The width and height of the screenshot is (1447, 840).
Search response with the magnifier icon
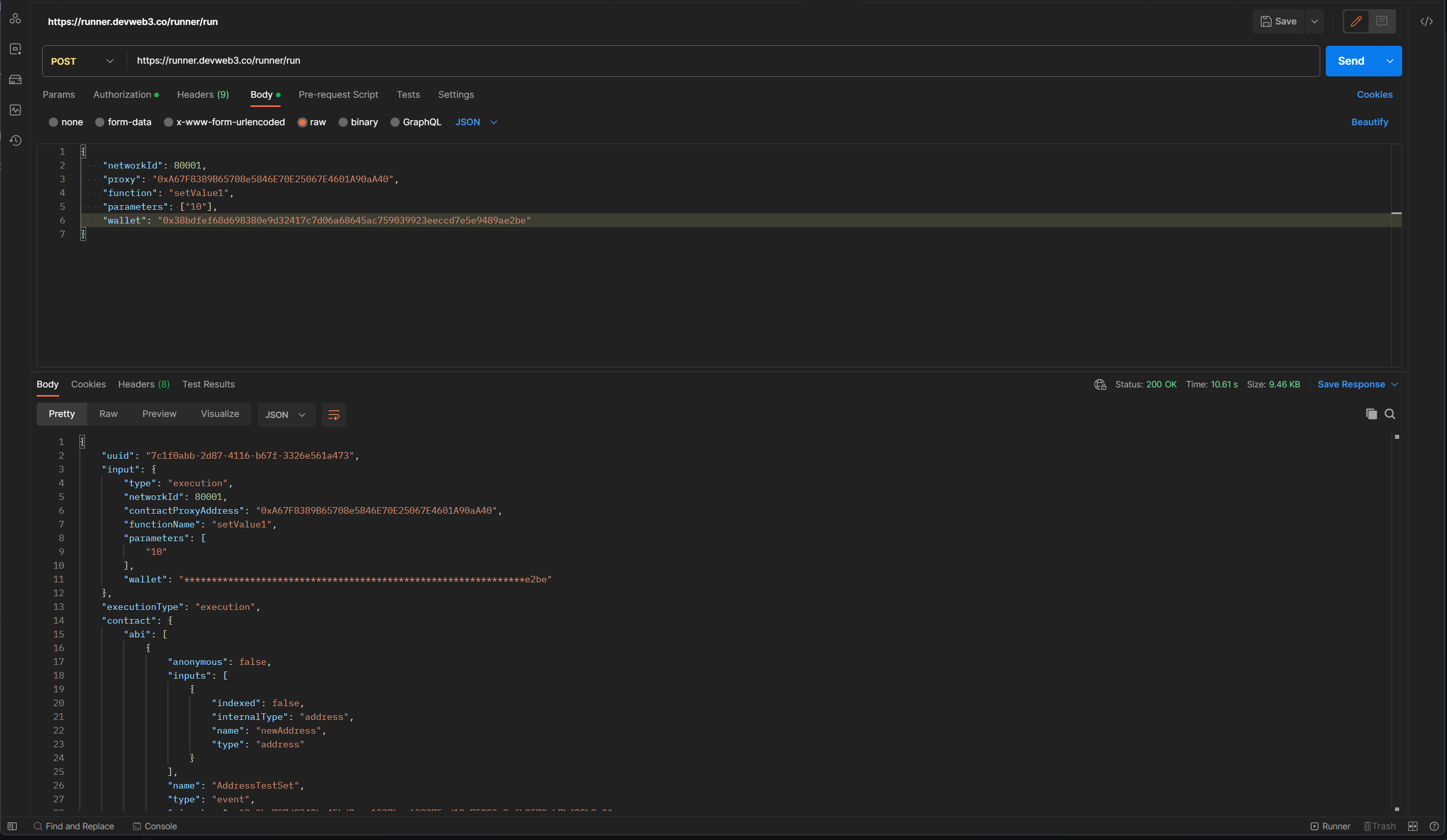coord(1390,413)
